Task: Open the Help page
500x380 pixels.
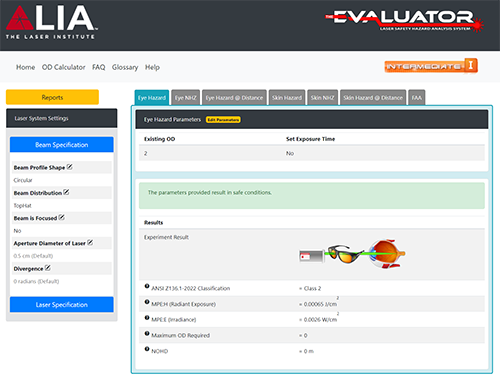Action: [x=152, y=67]
